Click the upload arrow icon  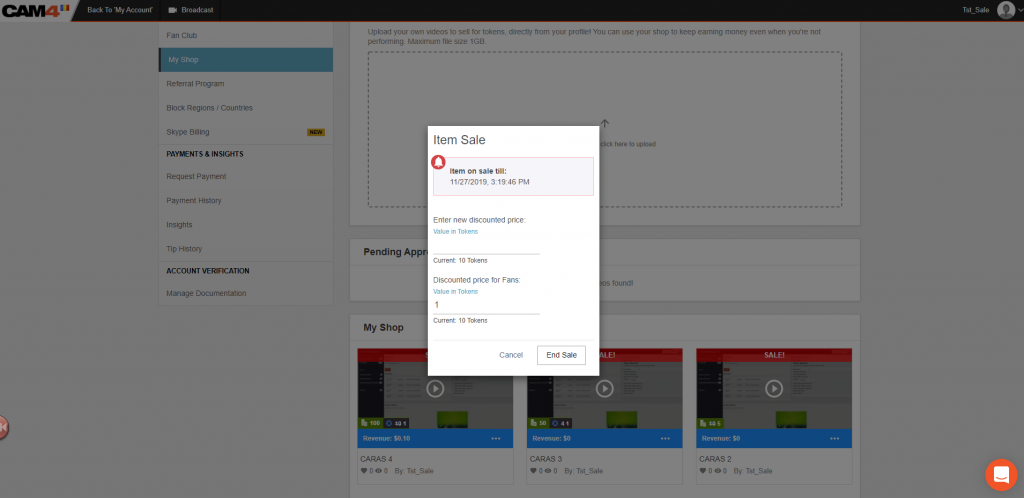(x=604, y=124)
